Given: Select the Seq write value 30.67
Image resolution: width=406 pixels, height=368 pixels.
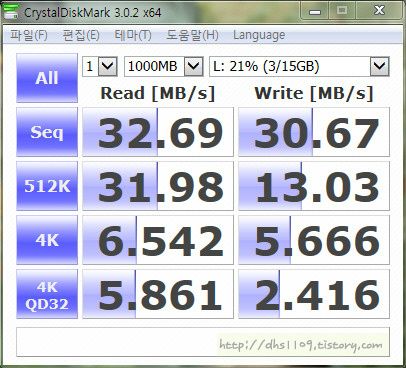Looking at the screenshot, I should pyautogui.click(x=314, y=132).
